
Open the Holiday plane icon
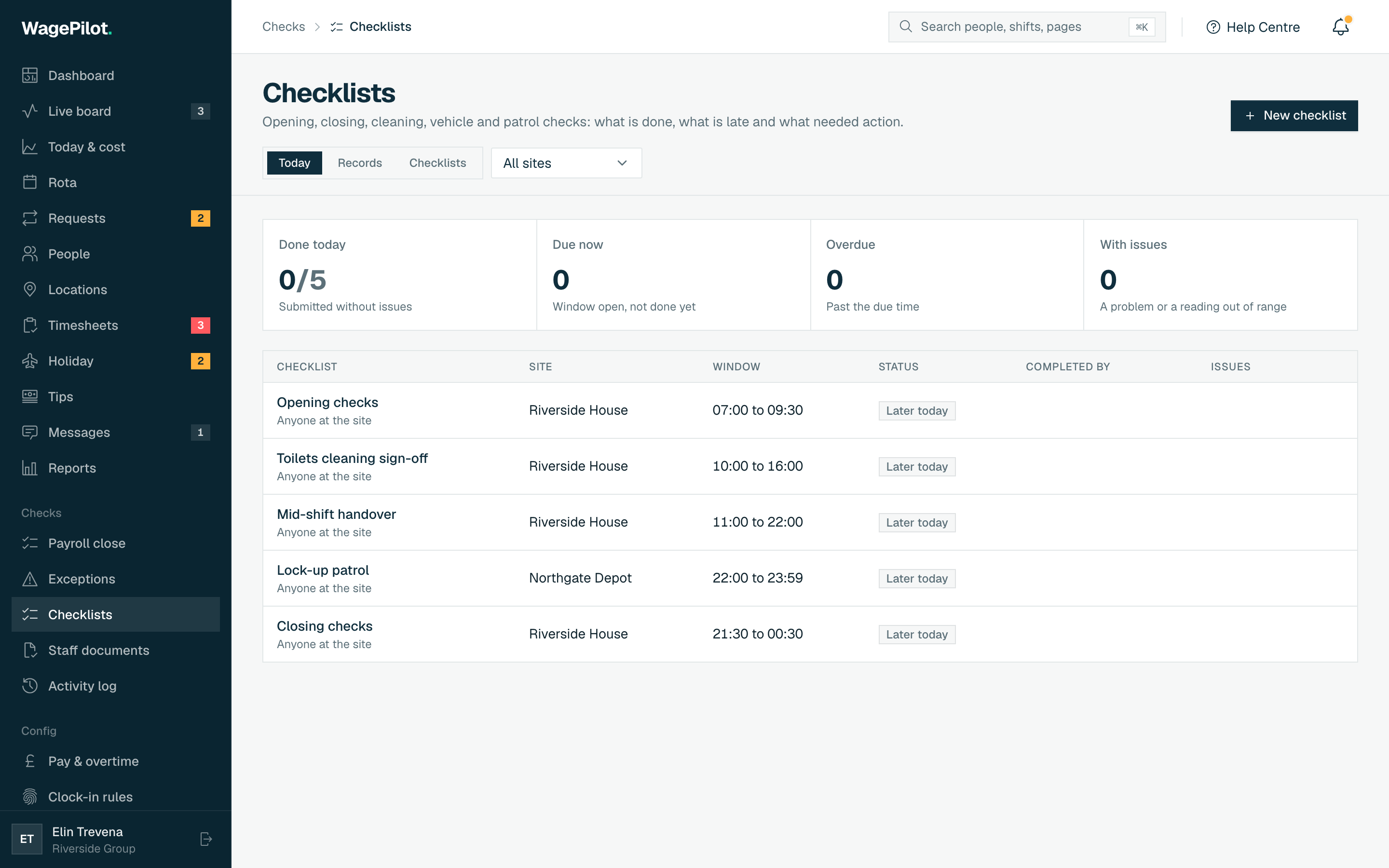[x=30, y=361]
